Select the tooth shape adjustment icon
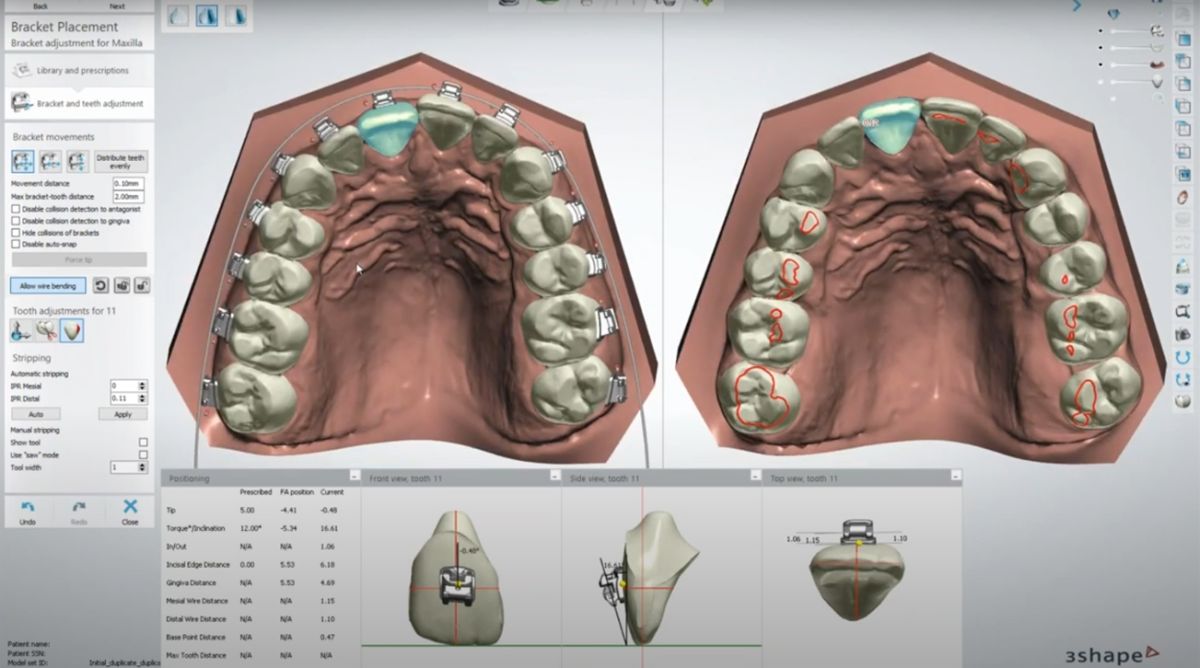This screenshot has width=1200, height=668. pyautogui.click(x=71, y=331)
